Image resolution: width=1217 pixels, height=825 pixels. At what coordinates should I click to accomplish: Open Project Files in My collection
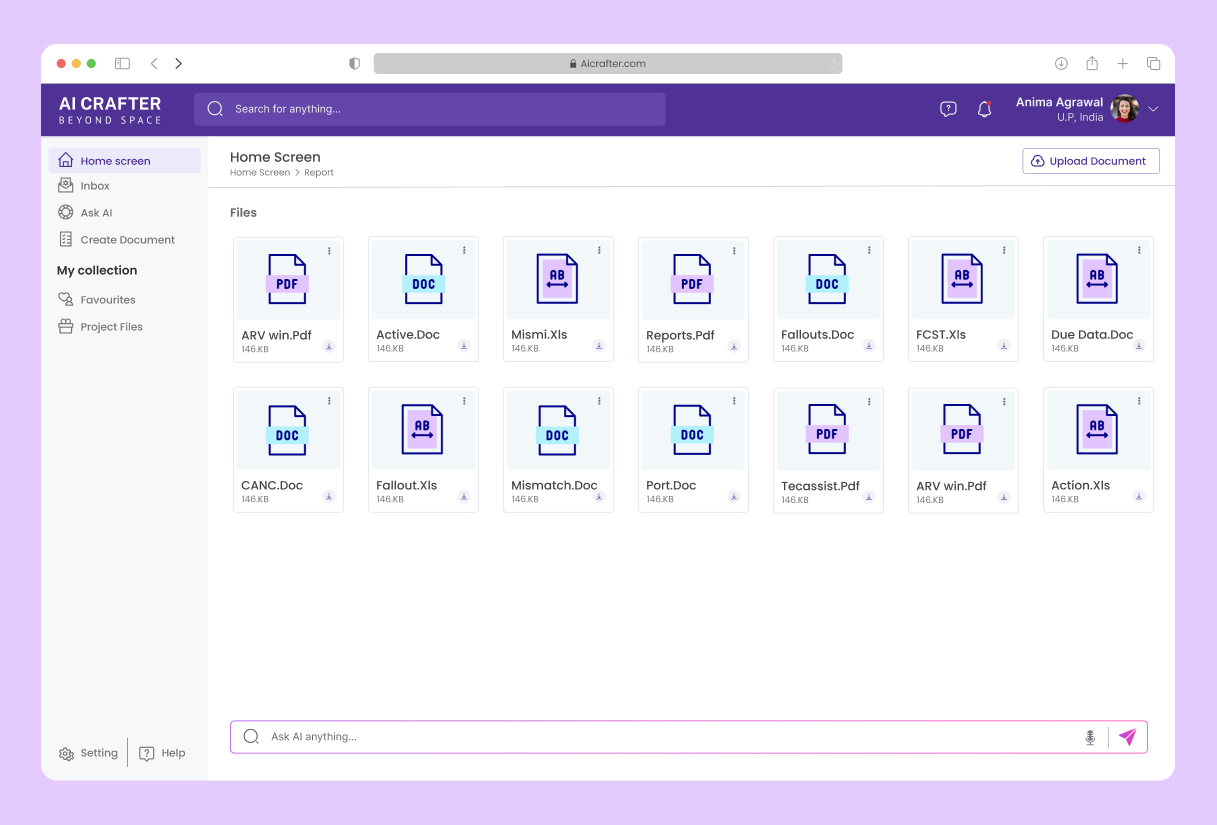pos(112,326)
